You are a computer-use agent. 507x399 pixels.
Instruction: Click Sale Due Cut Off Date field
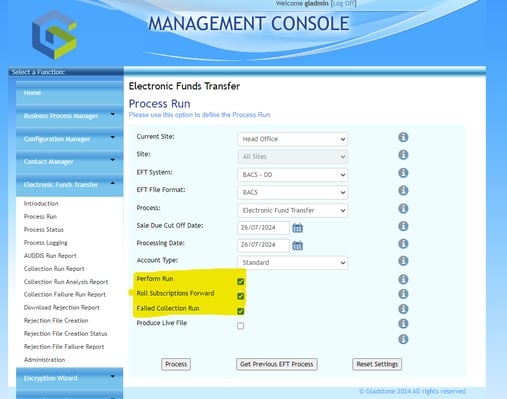click(x=263, y=228)
